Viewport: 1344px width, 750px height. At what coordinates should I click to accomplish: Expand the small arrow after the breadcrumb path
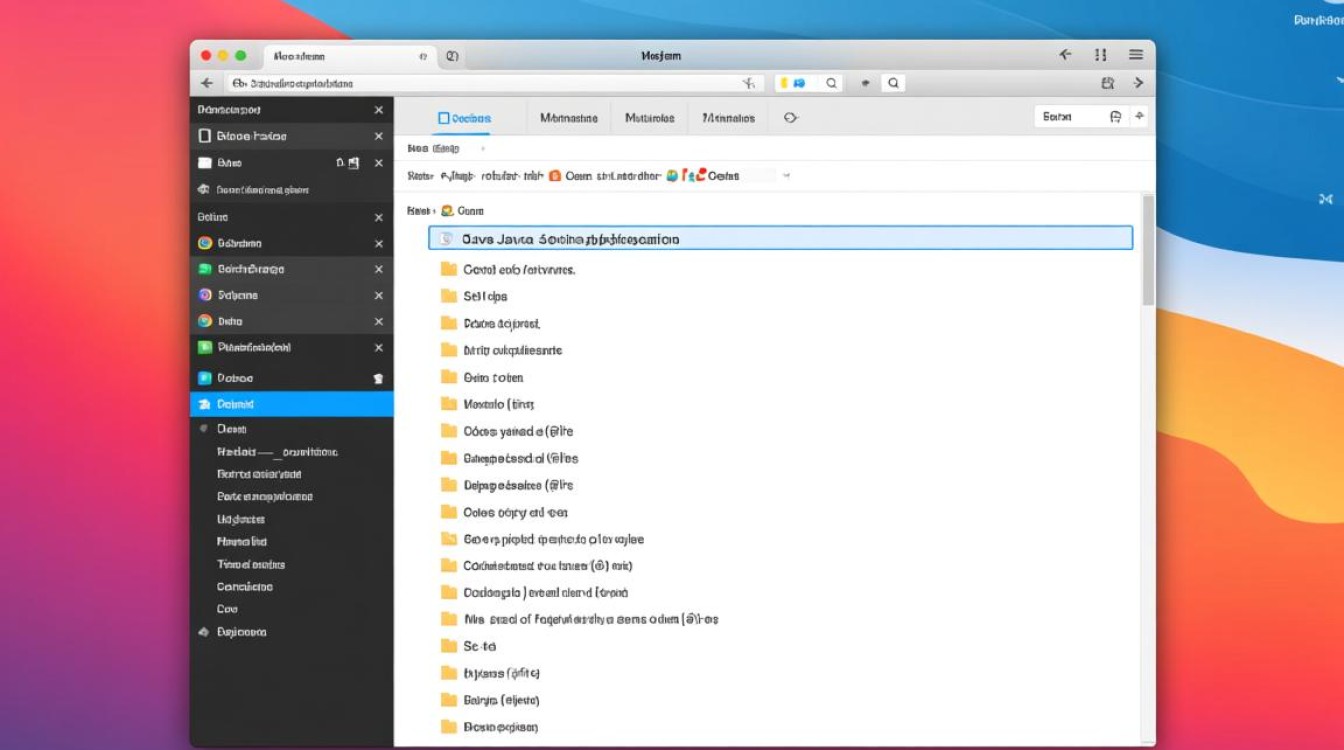786,176
